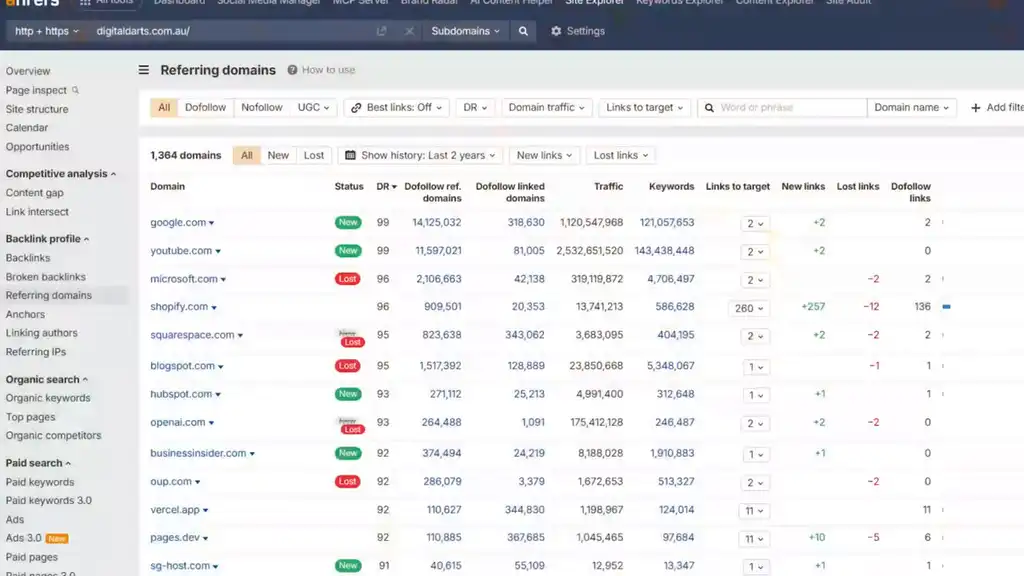The image size is (1024, 576).
Task: Open Overview in the sidebar
Action: click(28, 71)
